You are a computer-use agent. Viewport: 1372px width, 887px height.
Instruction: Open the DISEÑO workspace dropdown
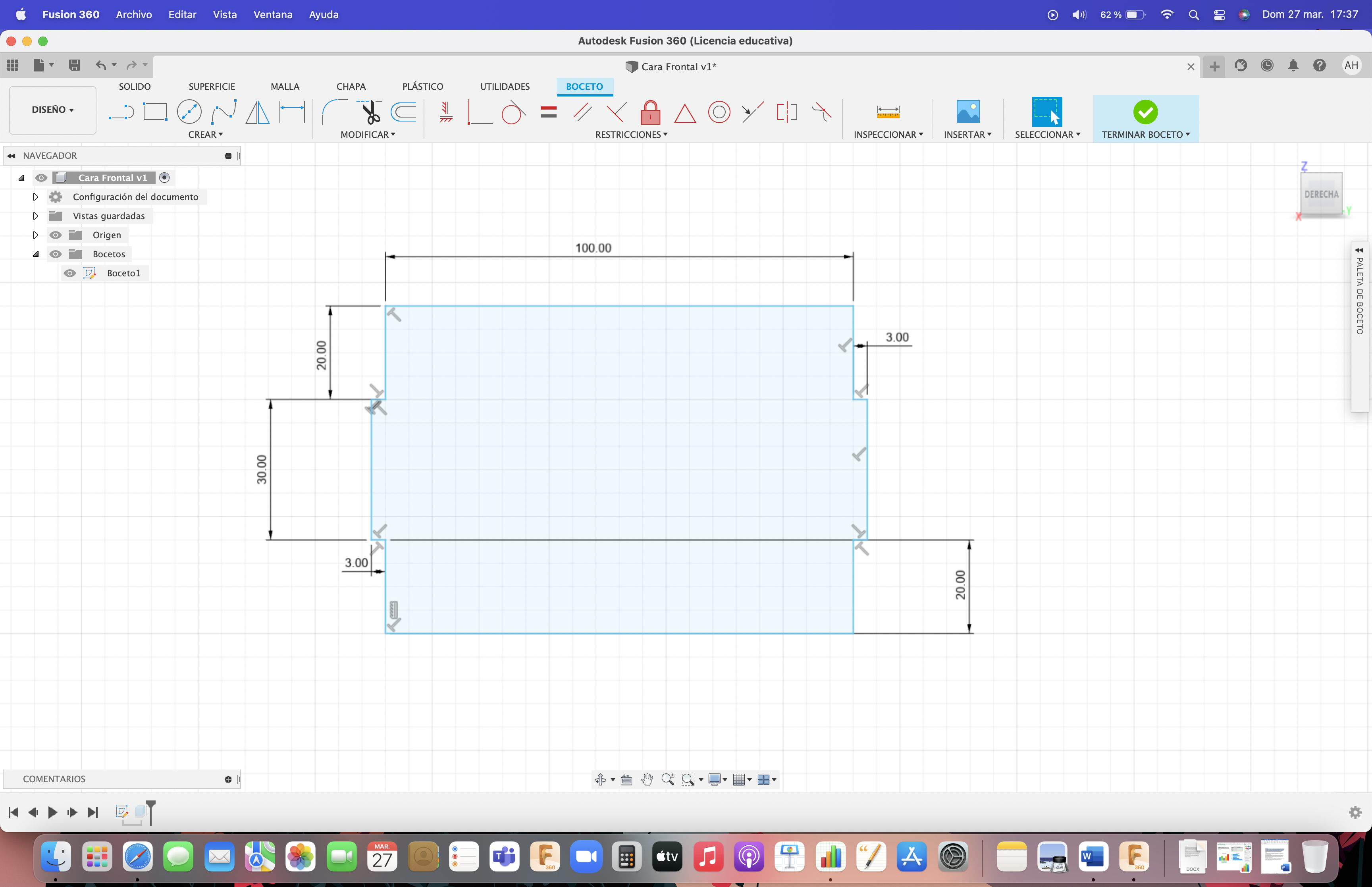tap(52, 110)
